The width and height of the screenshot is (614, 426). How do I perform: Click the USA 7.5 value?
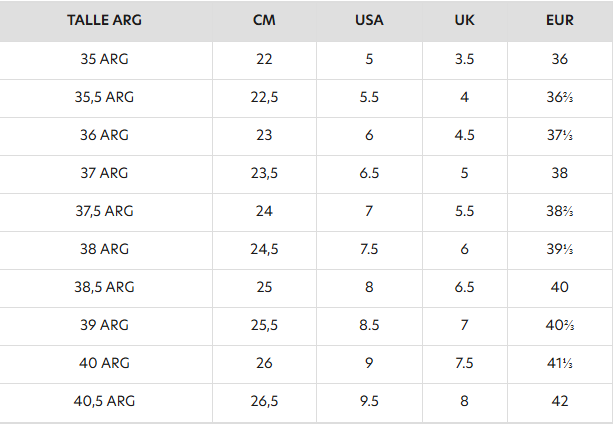coord(369,249)
